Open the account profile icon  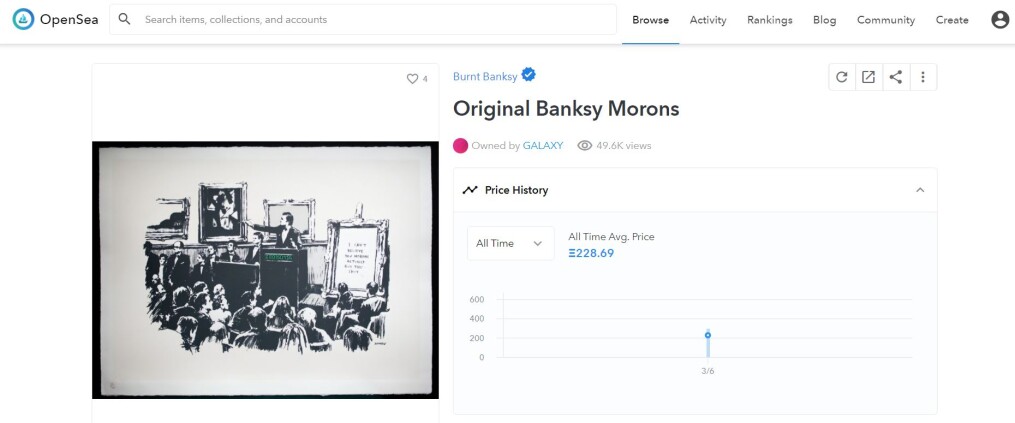tap(1000, 20)
